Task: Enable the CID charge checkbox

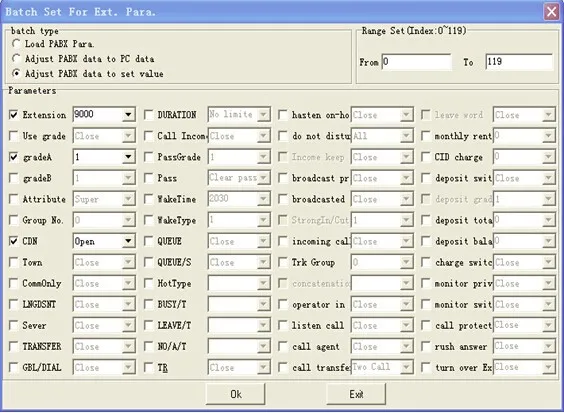Action: (426, 157)
